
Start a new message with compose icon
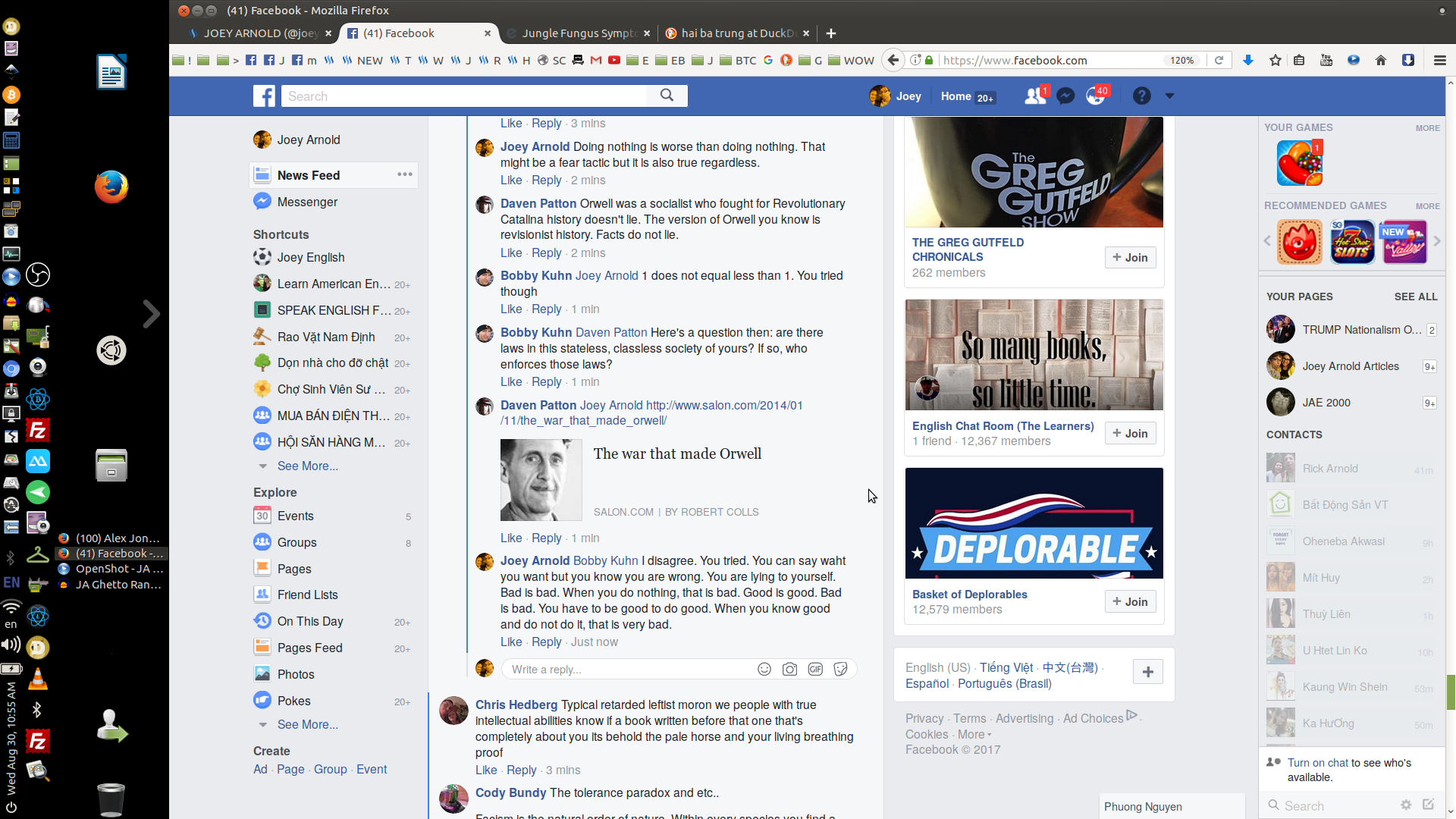[1429, 805]
